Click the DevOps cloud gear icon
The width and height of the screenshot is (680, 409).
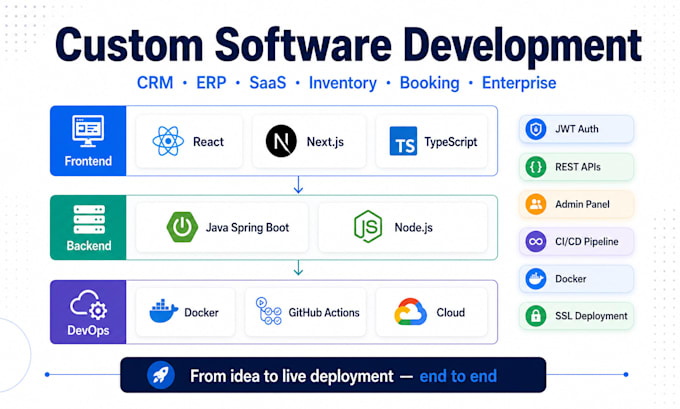(88, 305)
